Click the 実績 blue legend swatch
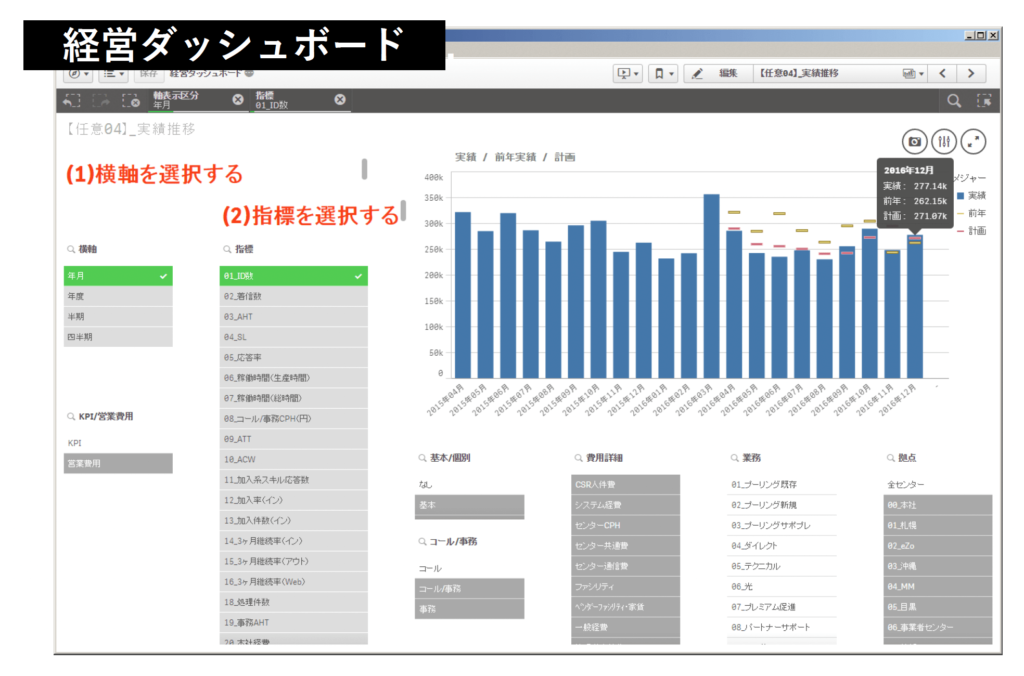 click(961, 195)
